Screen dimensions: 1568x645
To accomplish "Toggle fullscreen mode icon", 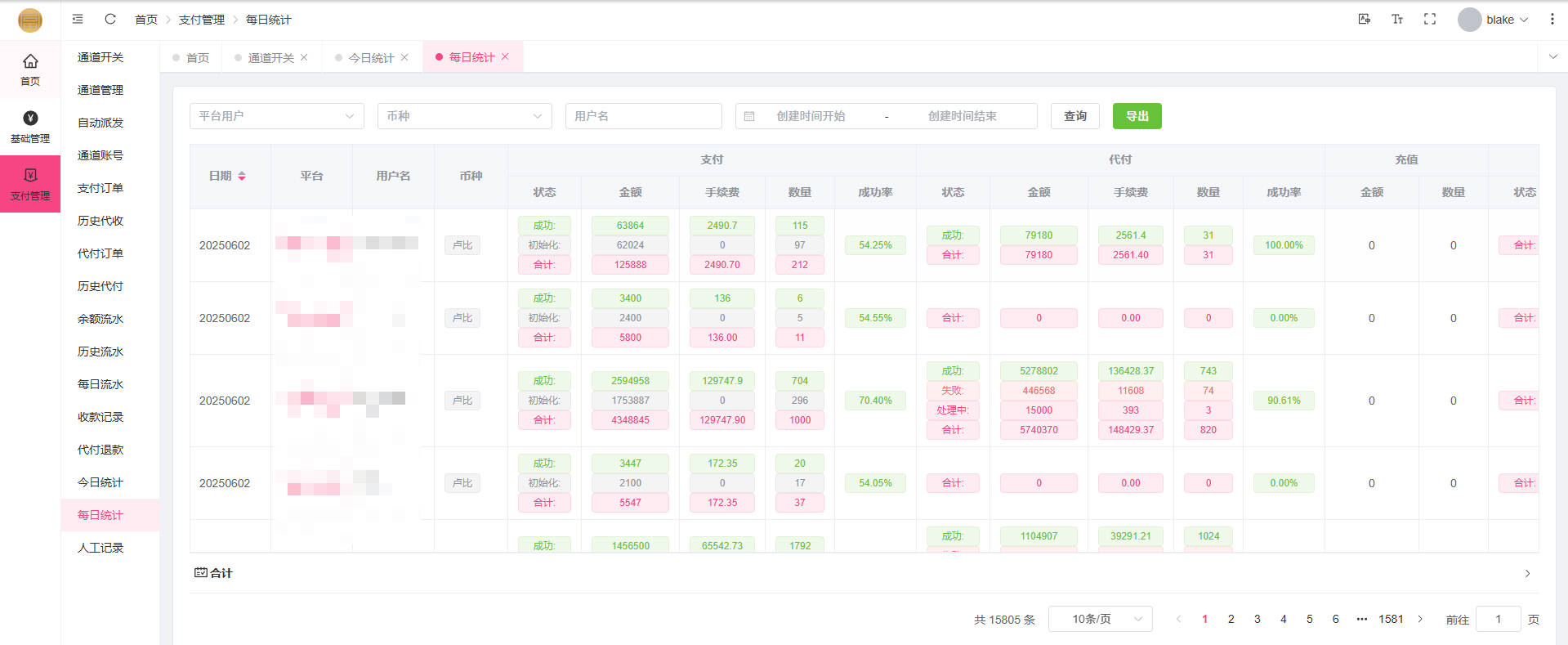I will pyautogui.click(x=1430, y=19).
